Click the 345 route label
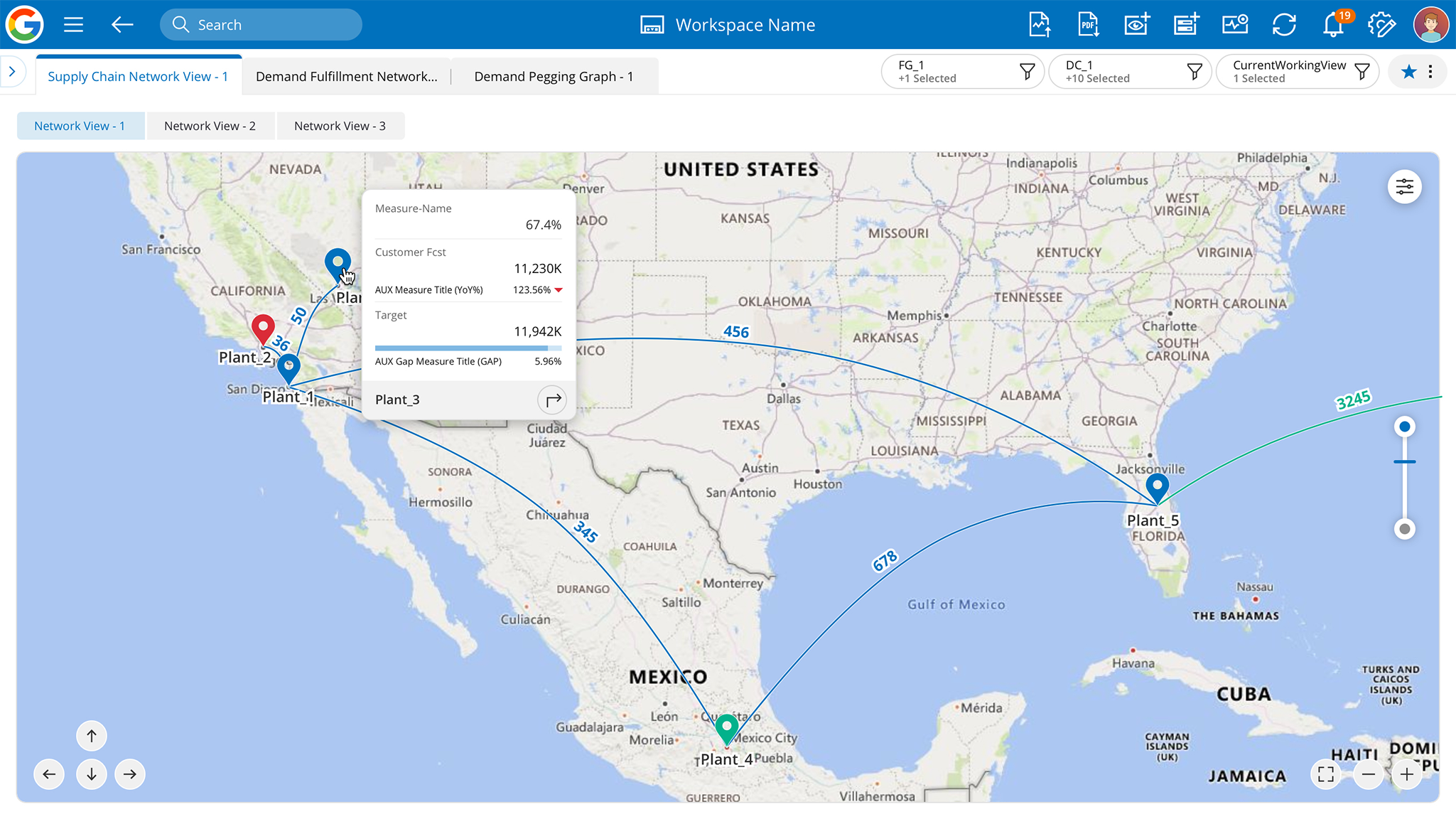The width and height of the screenshot is (1456, 819). (x=586, y=532)
